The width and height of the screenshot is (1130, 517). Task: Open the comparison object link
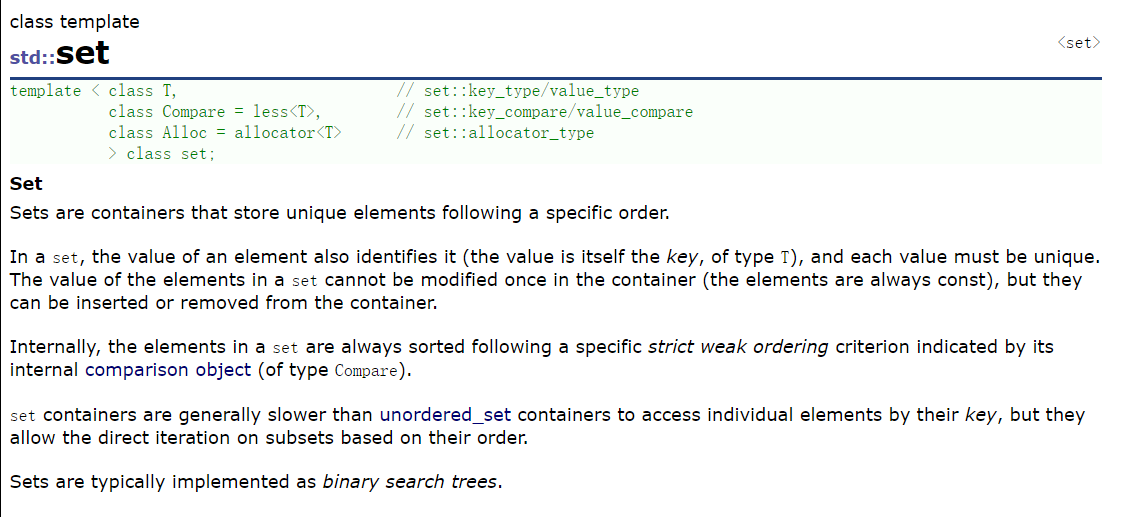pyautogui.click(x=168, y=371)
